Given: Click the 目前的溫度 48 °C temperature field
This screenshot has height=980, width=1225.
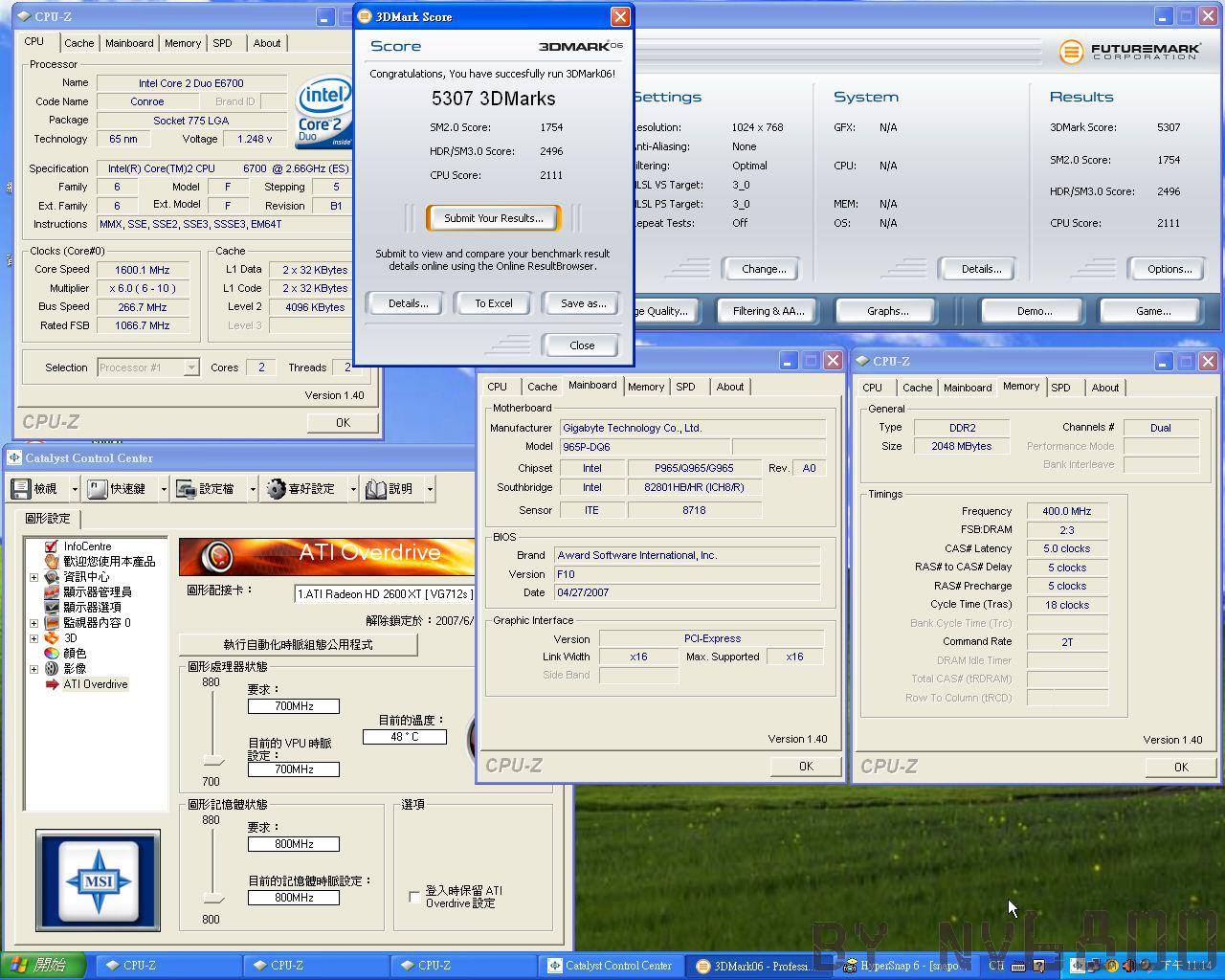Looking at the screenshot, I should click(405, 737).
